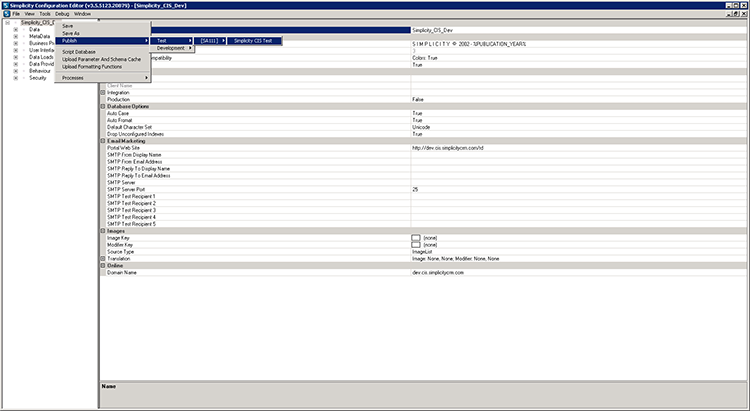Open the File menu
750x411 pixels.
[16, 14]
